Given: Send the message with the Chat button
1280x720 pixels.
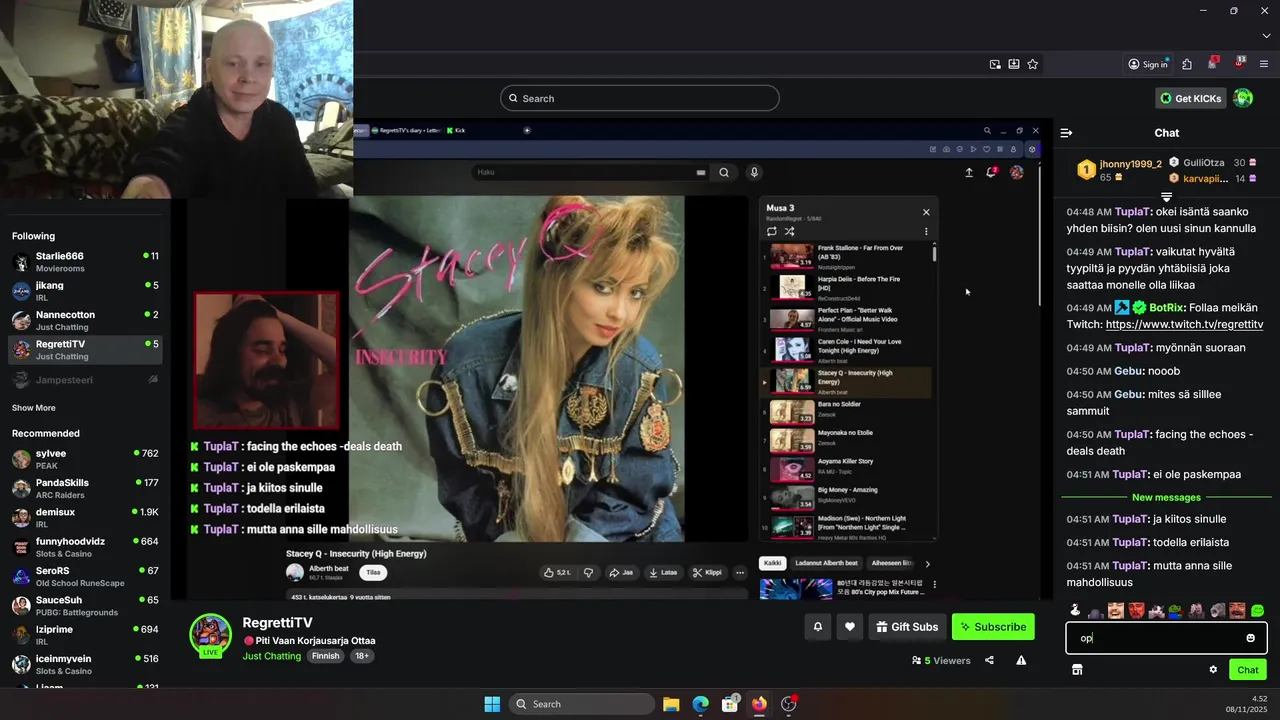Looking at the screenshot, I should click(1248, 670).
